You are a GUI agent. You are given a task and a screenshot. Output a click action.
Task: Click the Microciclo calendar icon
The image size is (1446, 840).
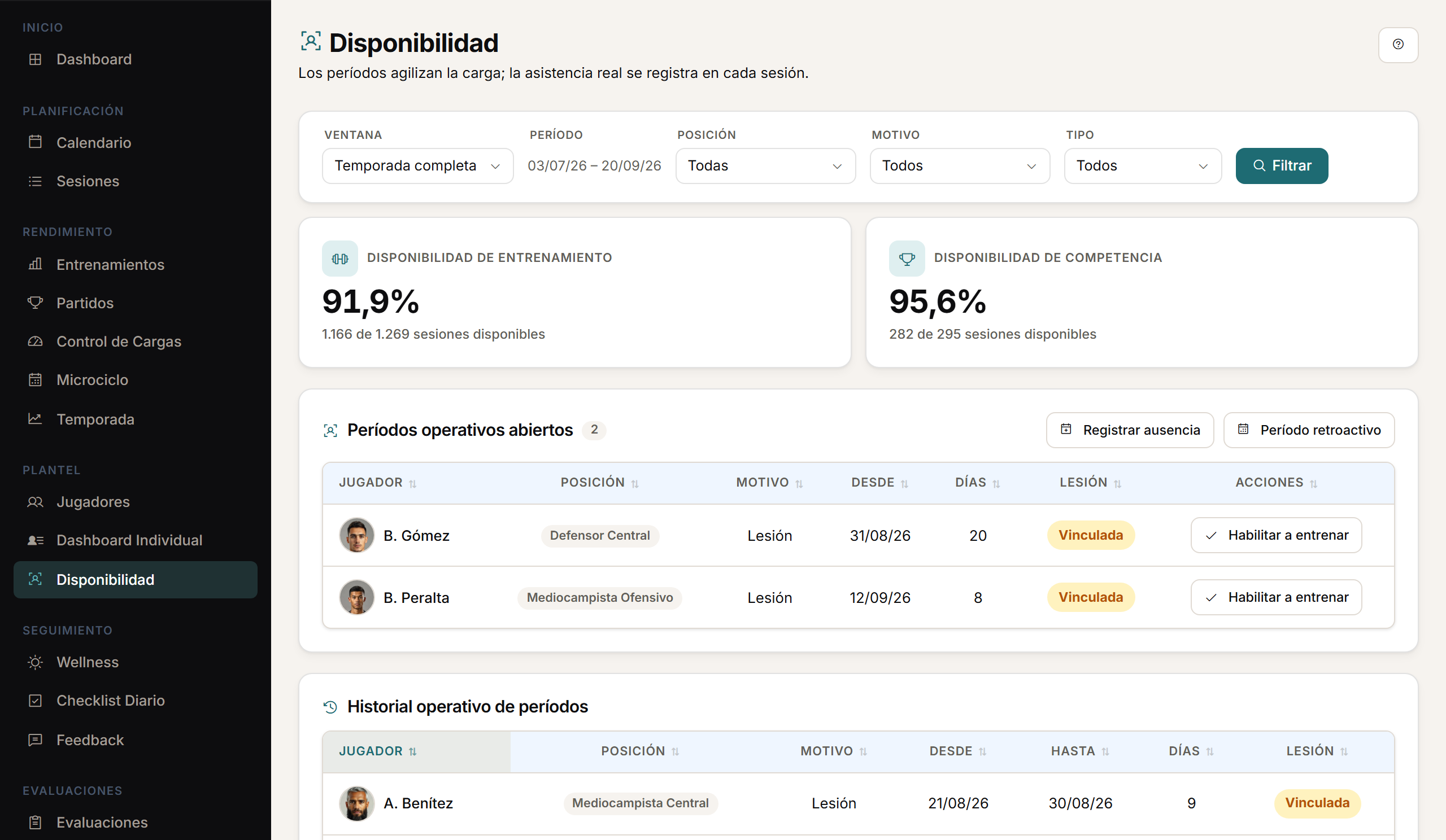35,379
